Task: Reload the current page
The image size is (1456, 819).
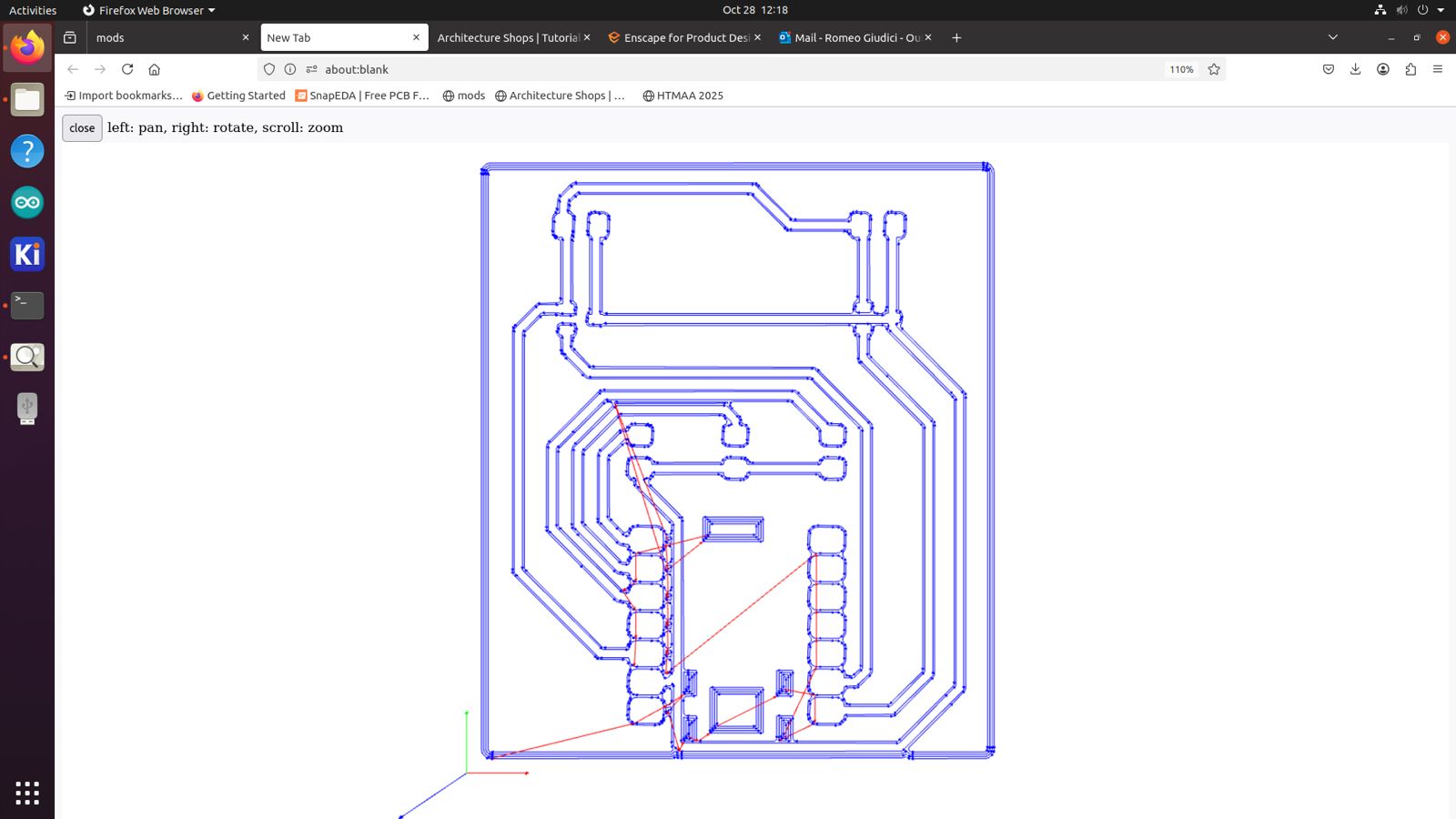Action: coord(127,69)
